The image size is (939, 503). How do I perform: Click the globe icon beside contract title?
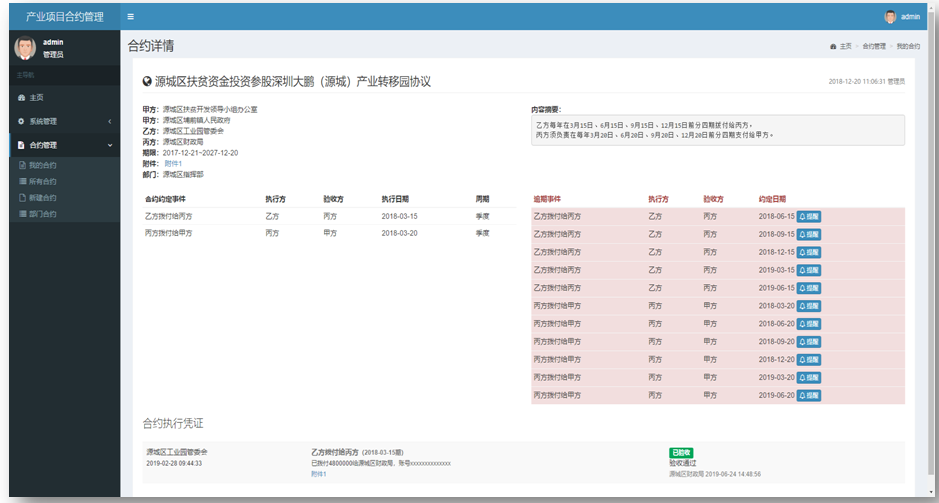147,81
